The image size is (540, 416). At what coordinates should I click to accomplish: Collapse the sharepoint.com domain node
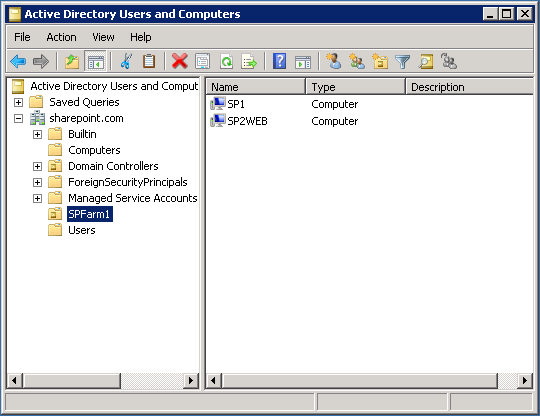pos(19,118)
